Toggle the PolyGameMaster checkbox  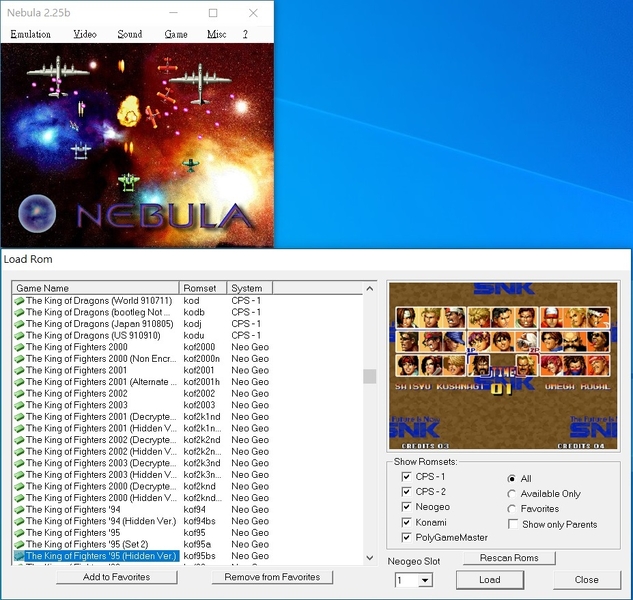[407, 538]
